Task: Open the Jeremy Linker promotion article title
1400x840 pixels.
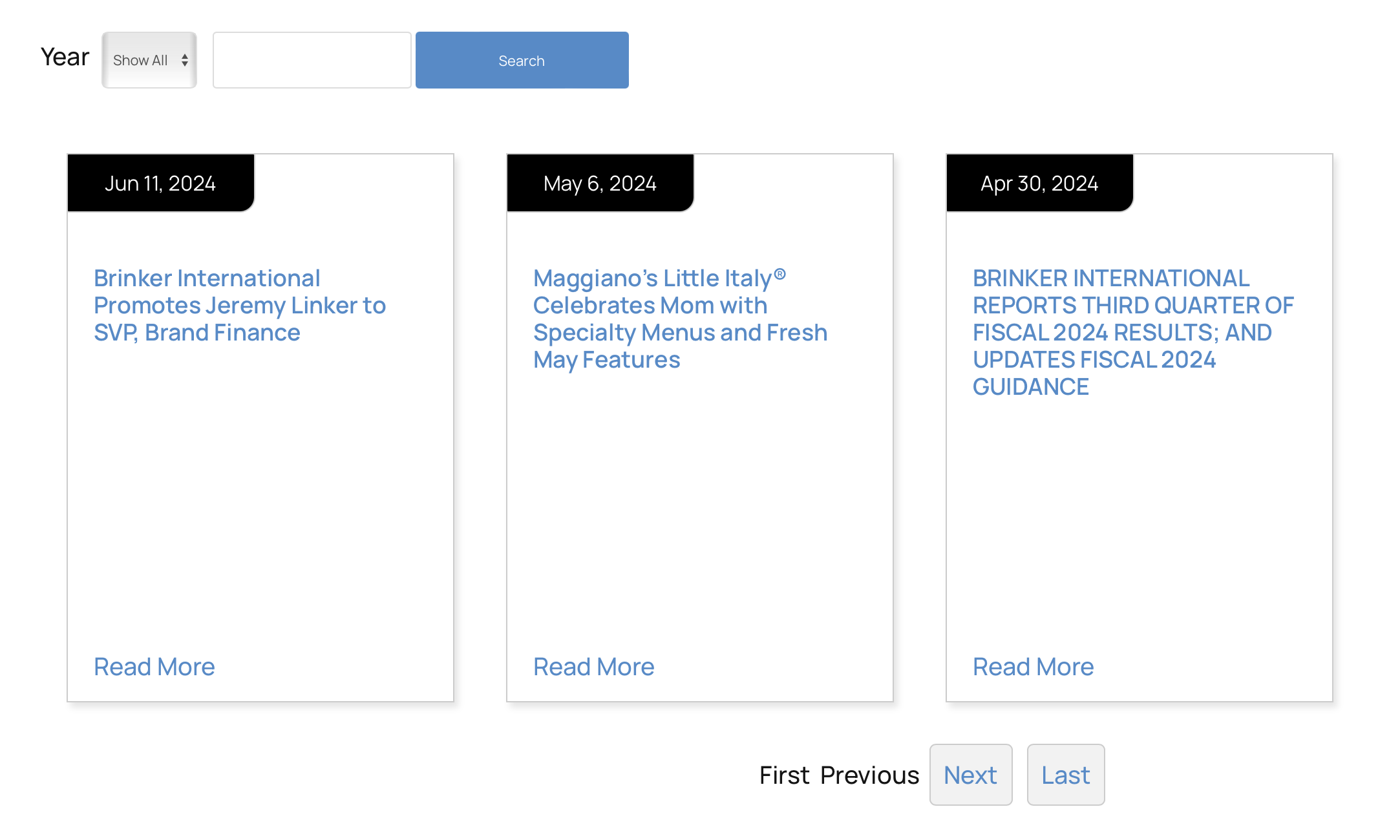Action: (x=239, y=305)
